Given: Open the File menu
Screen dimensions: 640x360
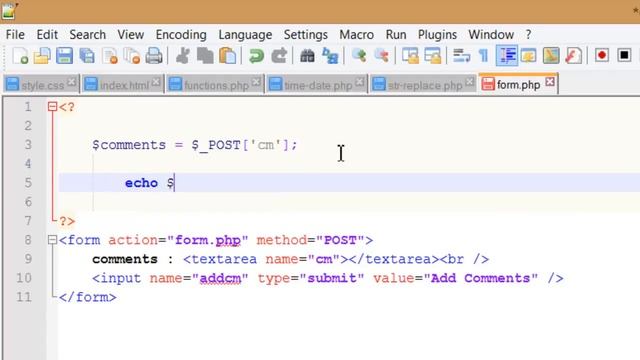Looking at the screenshot, I should coord(15,35).
